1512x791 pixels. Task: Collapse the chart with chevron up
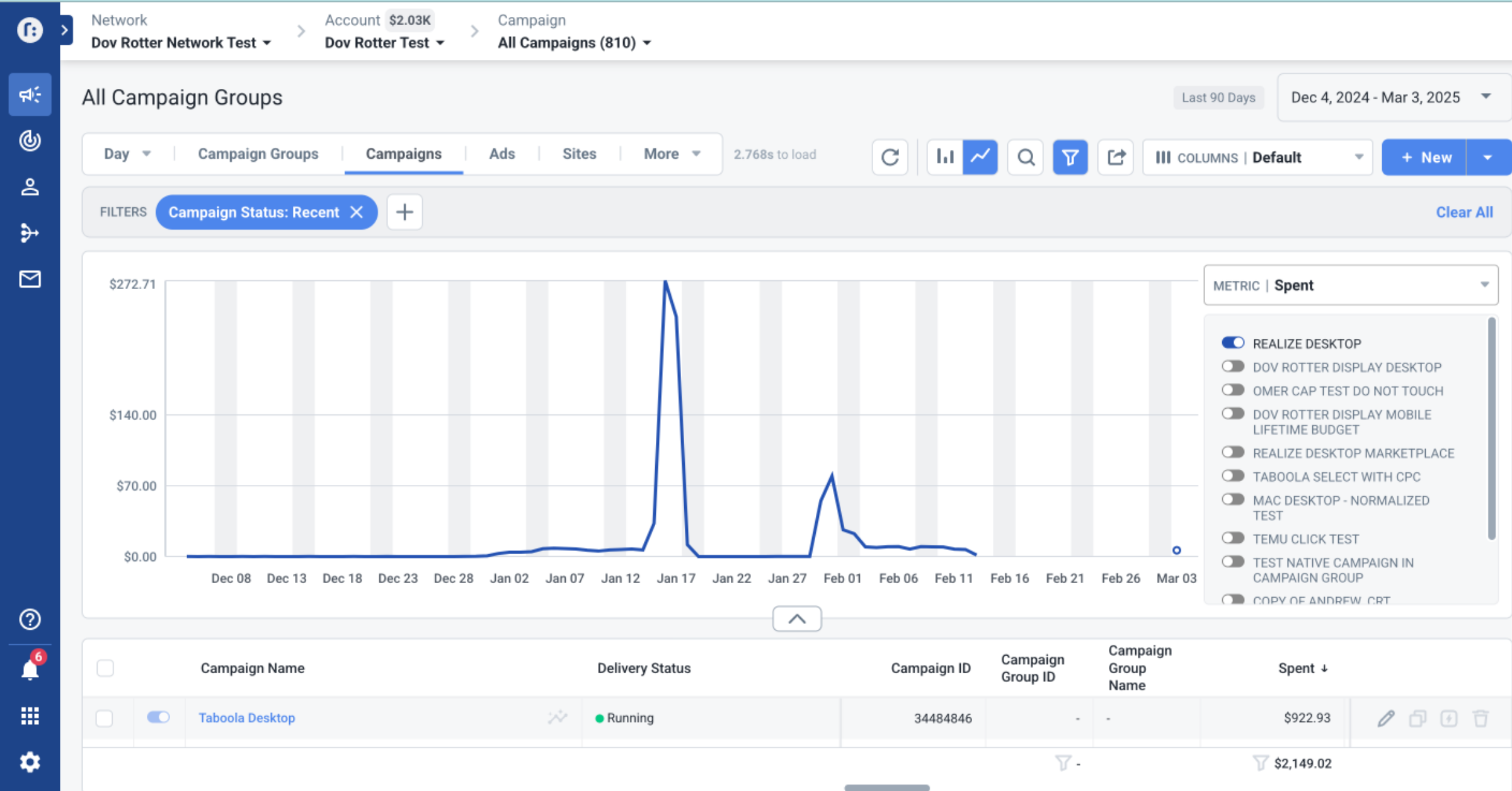tap(797, 618)
